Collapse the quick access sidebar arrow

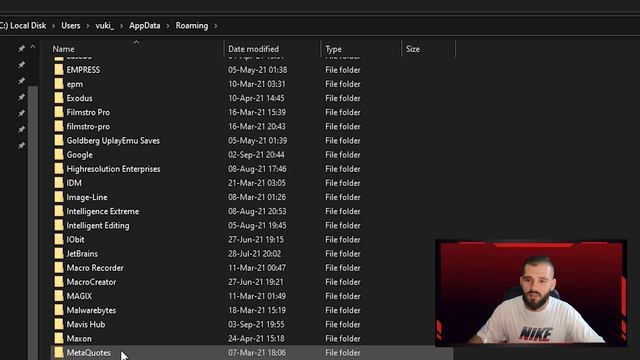[x=33, y=47]
